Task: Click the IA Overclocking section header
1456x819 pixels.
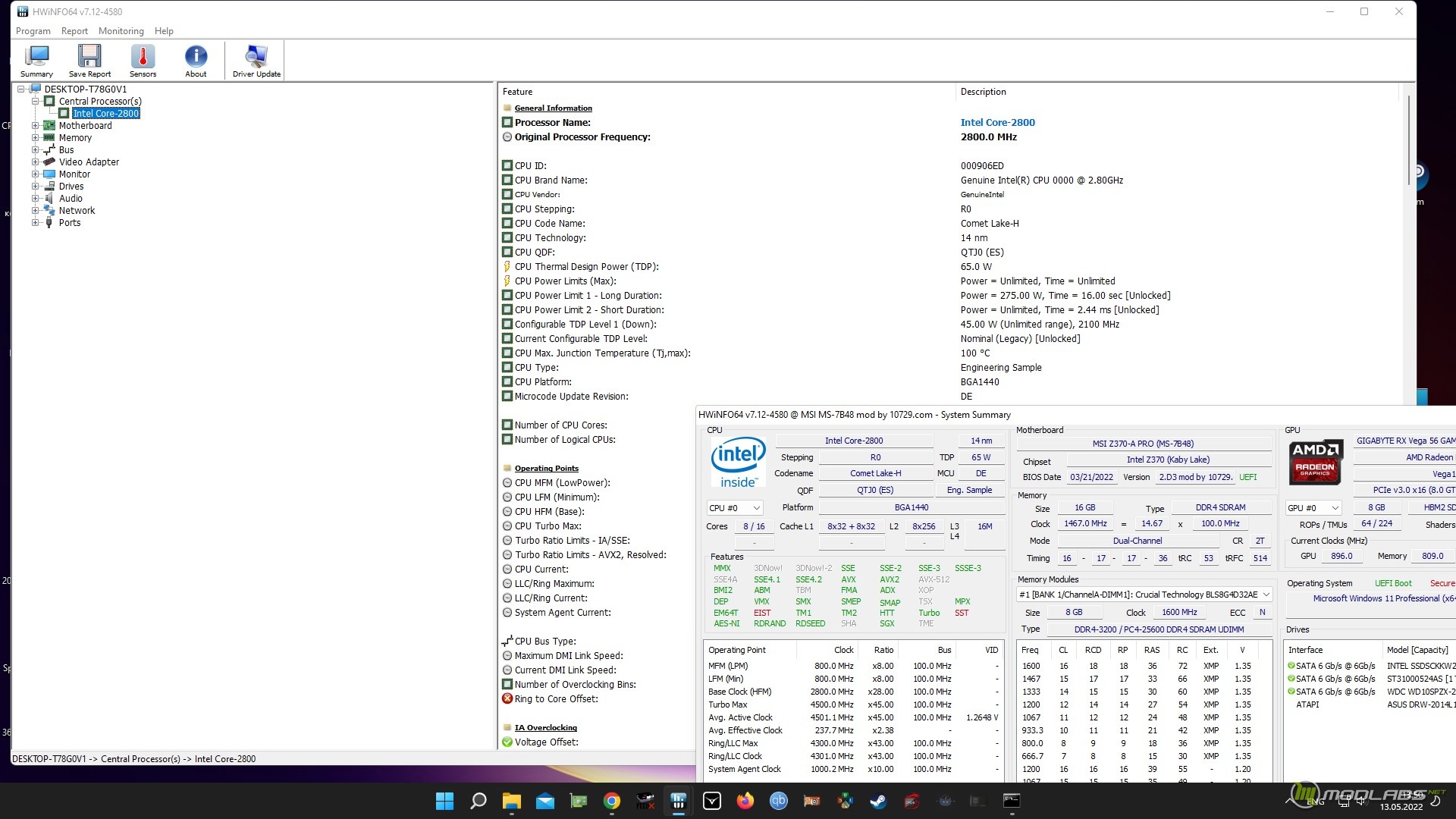Action: [x=545, y=727]
